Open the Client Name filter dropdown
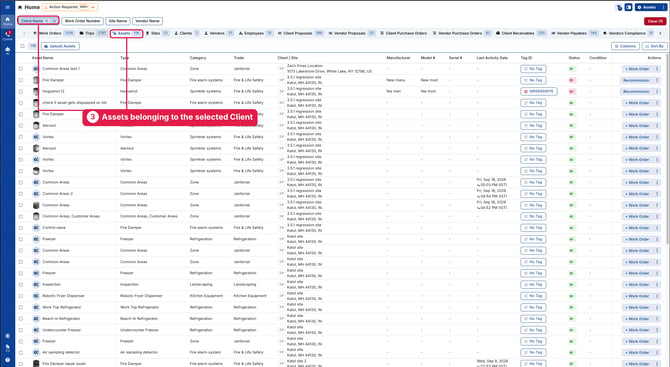This screenshot has height=367, width=670. [38, 21]
